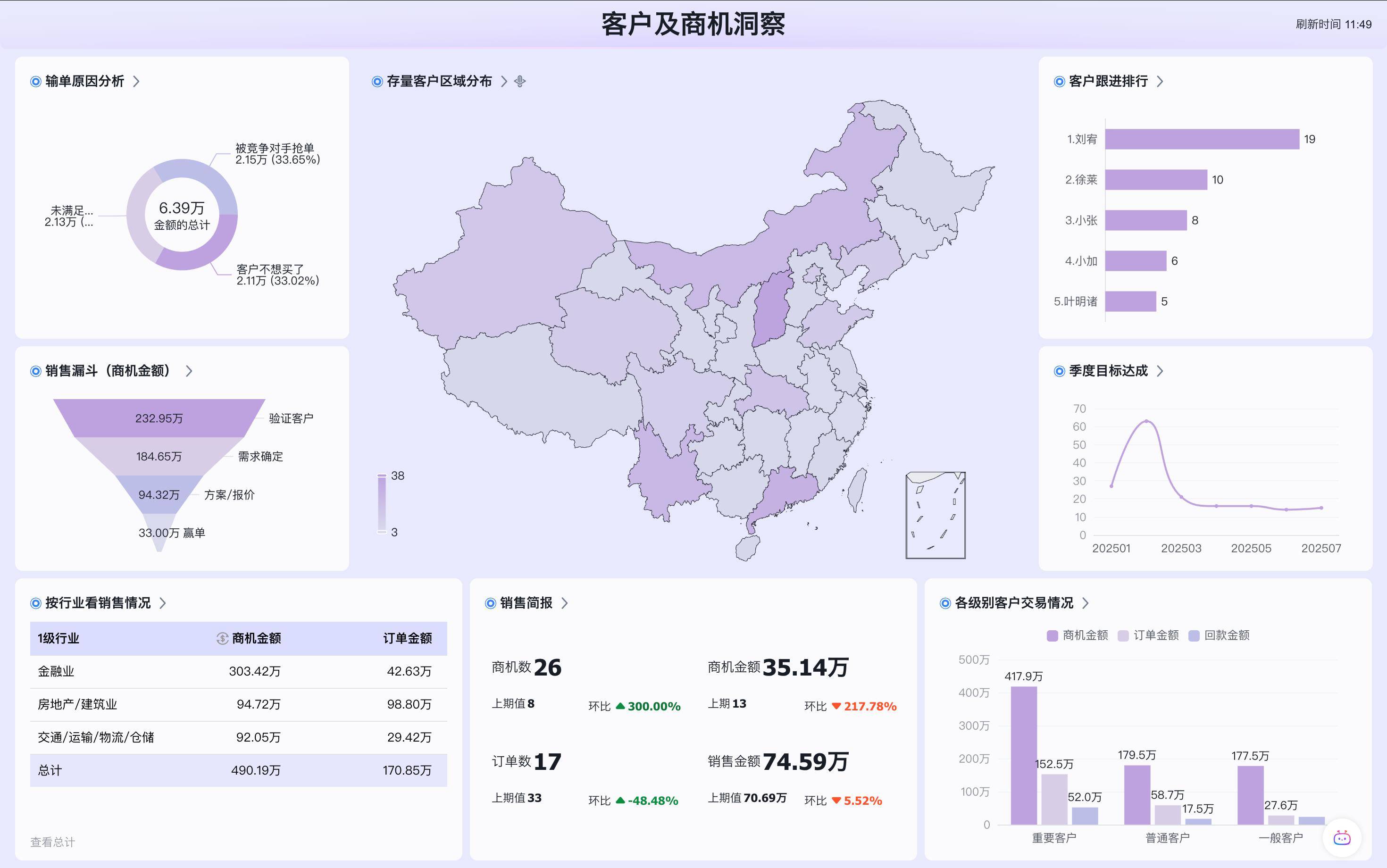Click the red down-triangle next to 217.78%
1387x868 pixels.
[x=836, y=706]
